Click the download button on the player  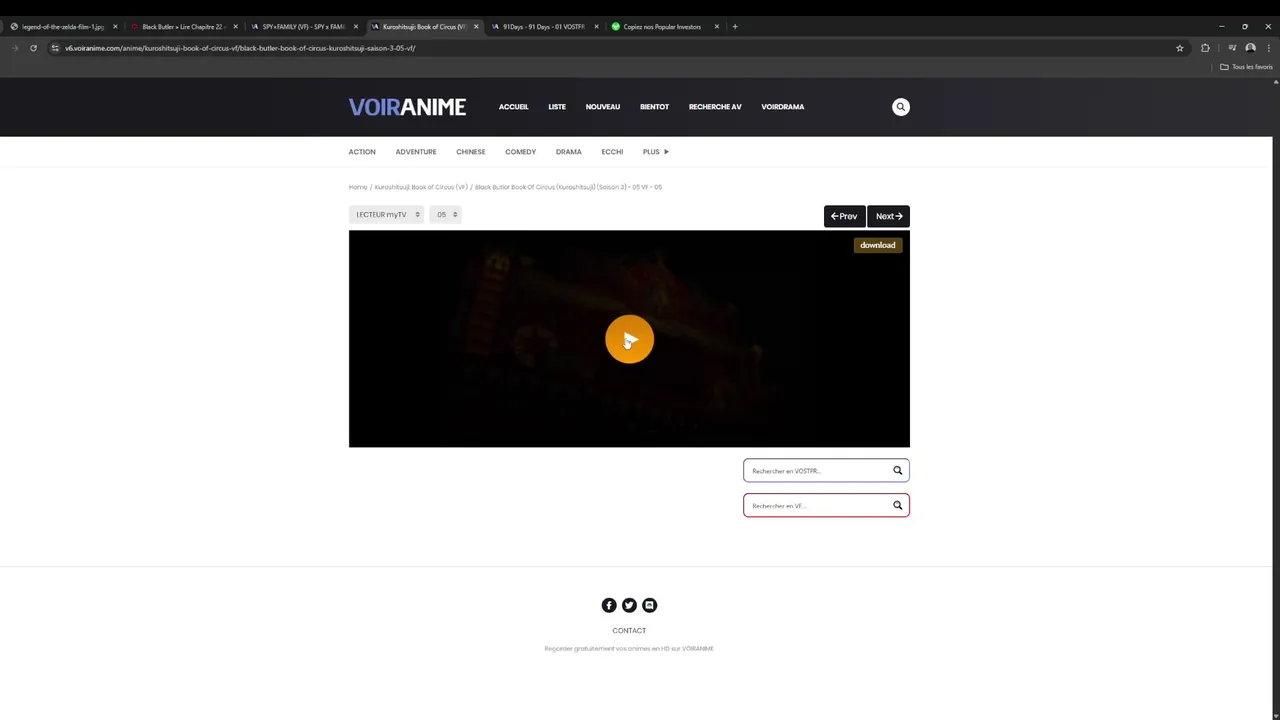pos(878,245)
